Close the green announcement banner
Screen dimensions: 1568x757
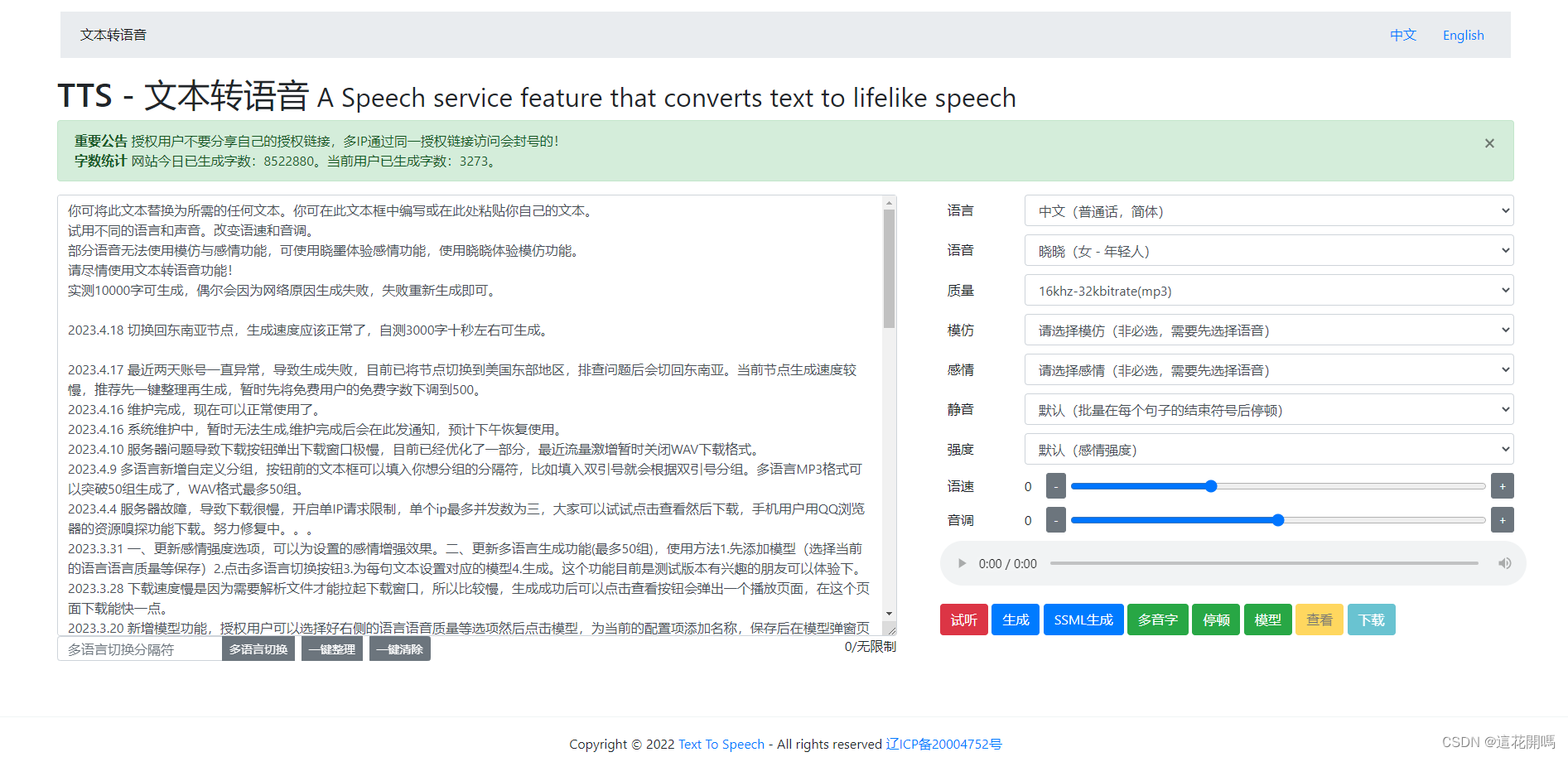1488,143
